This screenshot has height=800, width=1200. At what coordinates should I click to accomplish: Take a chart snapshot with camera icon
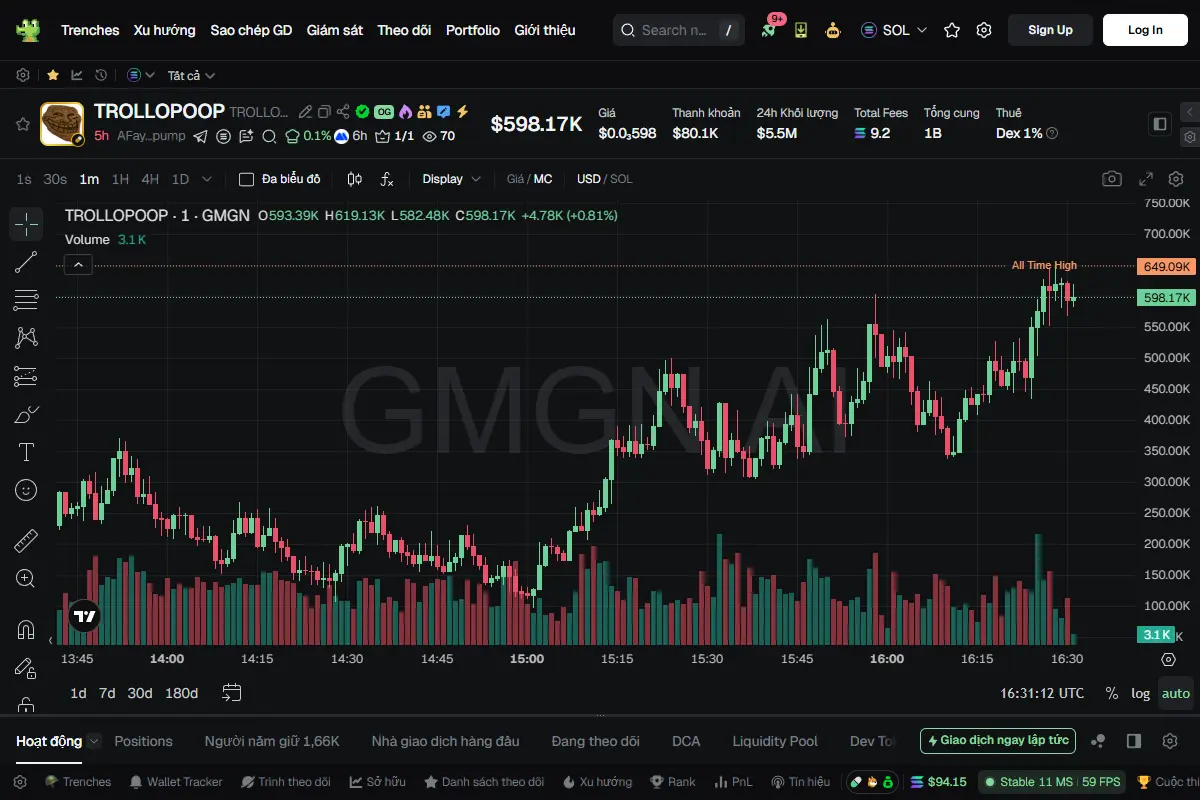(1112, 179)
